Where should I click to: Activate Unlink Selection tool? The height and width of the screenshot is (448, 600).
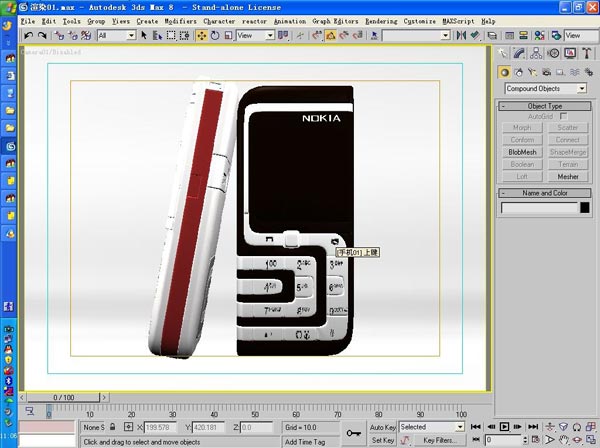coord(72,36)
